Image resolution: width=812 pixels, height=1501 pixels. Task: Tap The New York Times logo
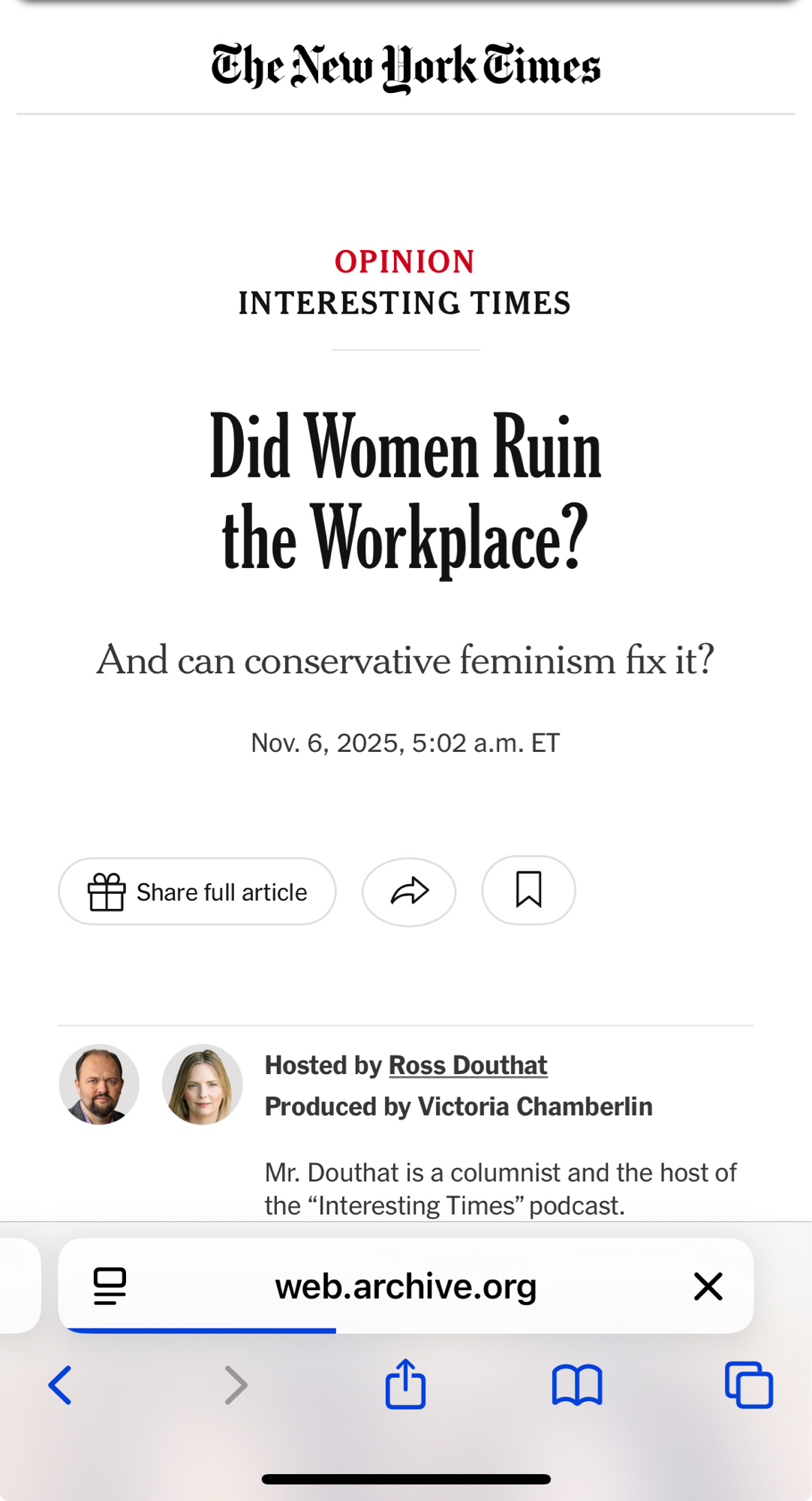click(x=405, y=68)
